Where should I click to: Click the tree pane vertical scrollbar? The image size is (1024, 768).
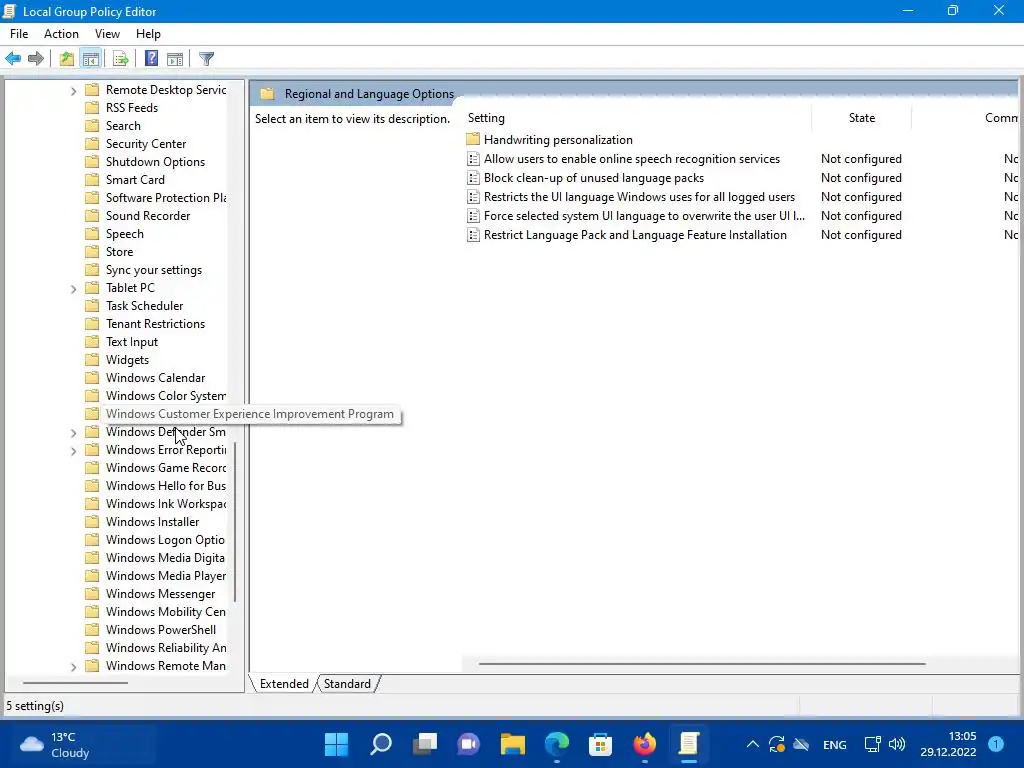pyautogui.click(x=234, y=522)
